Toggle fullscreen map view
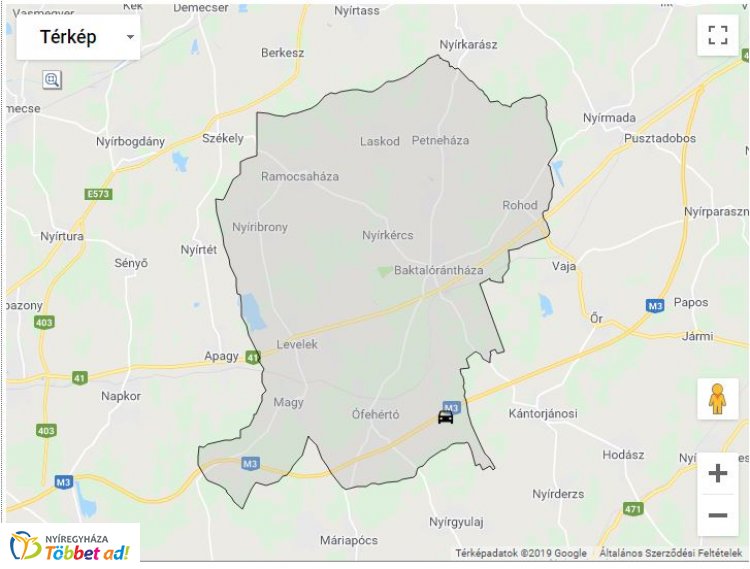750x569 pixels. coord(717,35)
